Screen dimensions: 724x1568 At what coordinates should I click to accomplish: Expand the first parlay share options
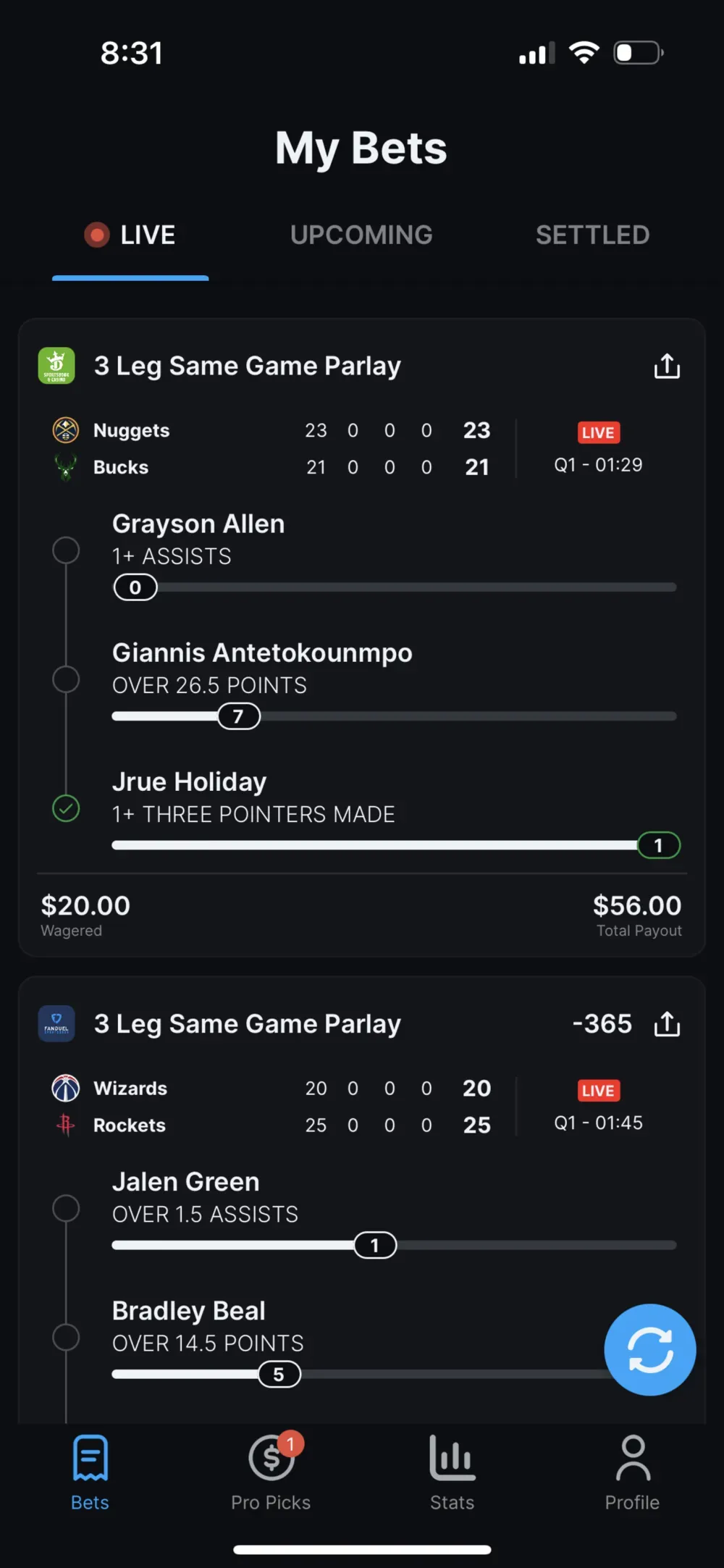click(x=666, y=366)
